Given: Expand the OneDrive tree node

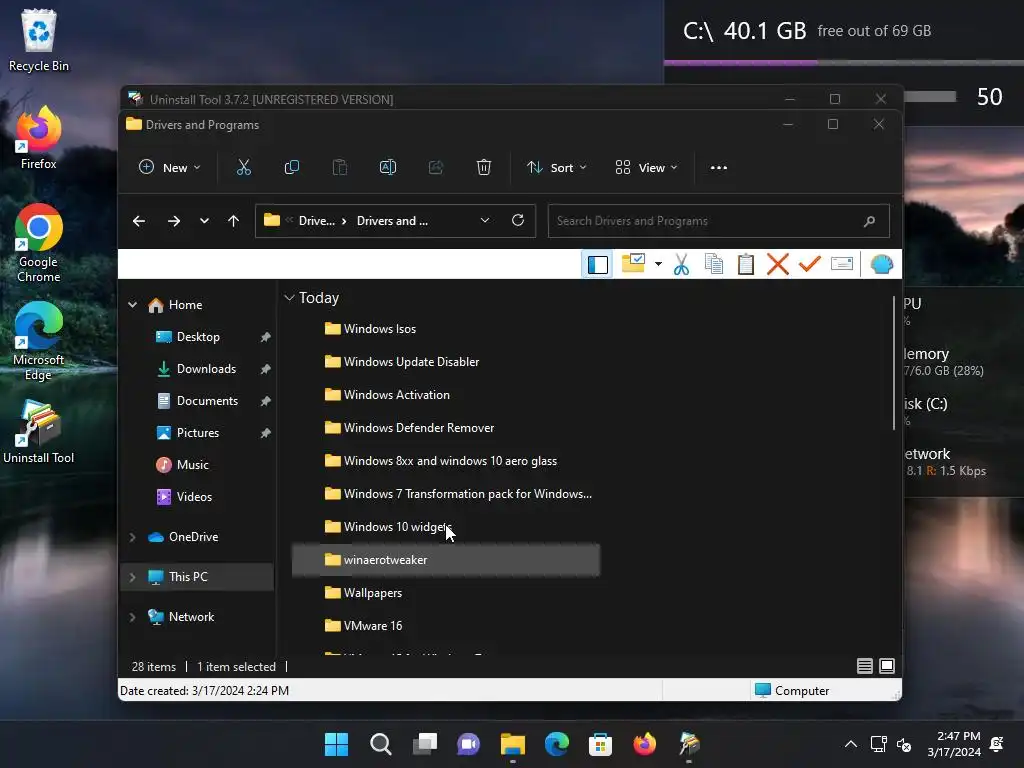Looking at the screenshot, I should (x=133, y=537).
